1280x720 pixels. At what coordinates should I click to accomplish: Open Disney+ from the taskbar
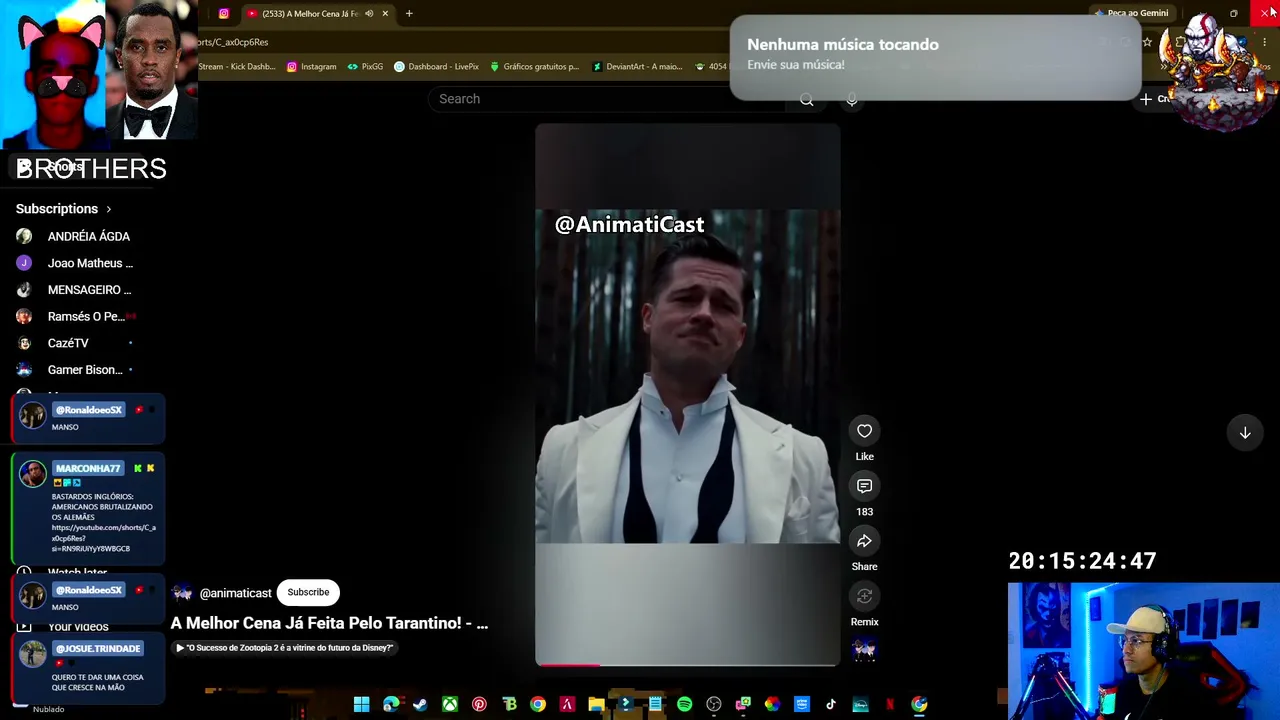click(860, 705)
